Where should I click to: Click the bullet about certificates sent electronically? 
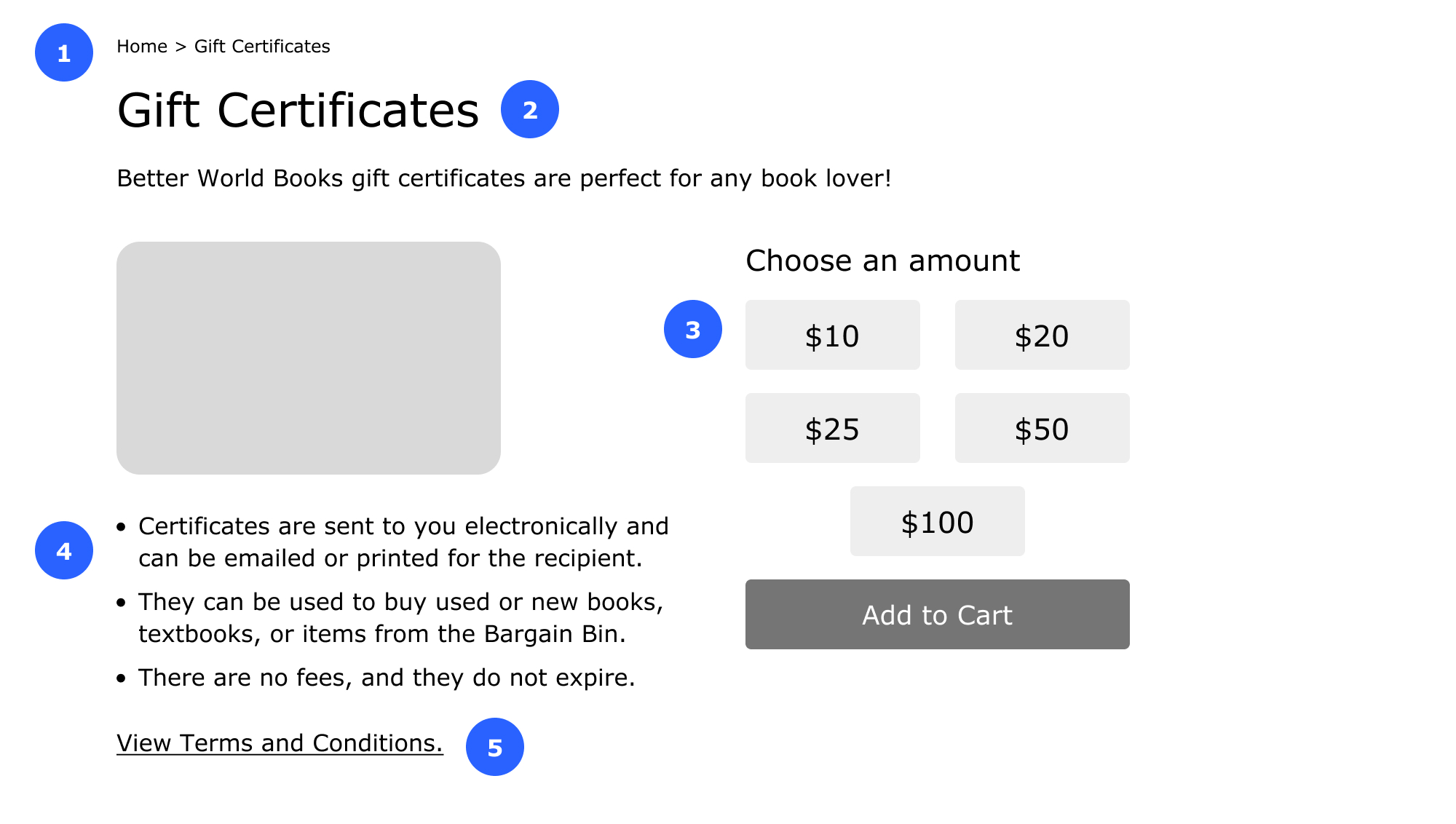403,542
